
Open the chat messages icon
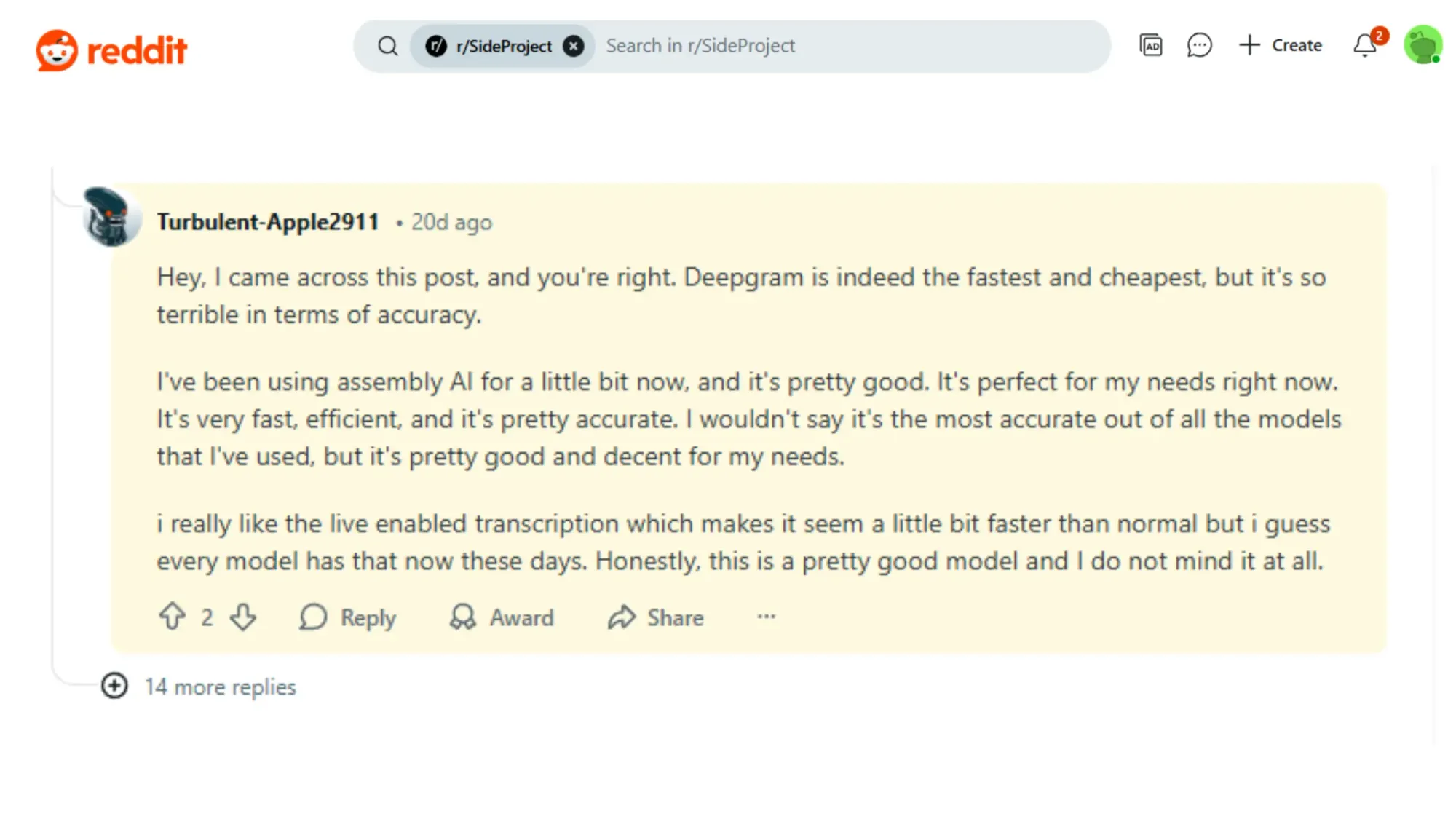(x=1198, y=45)
